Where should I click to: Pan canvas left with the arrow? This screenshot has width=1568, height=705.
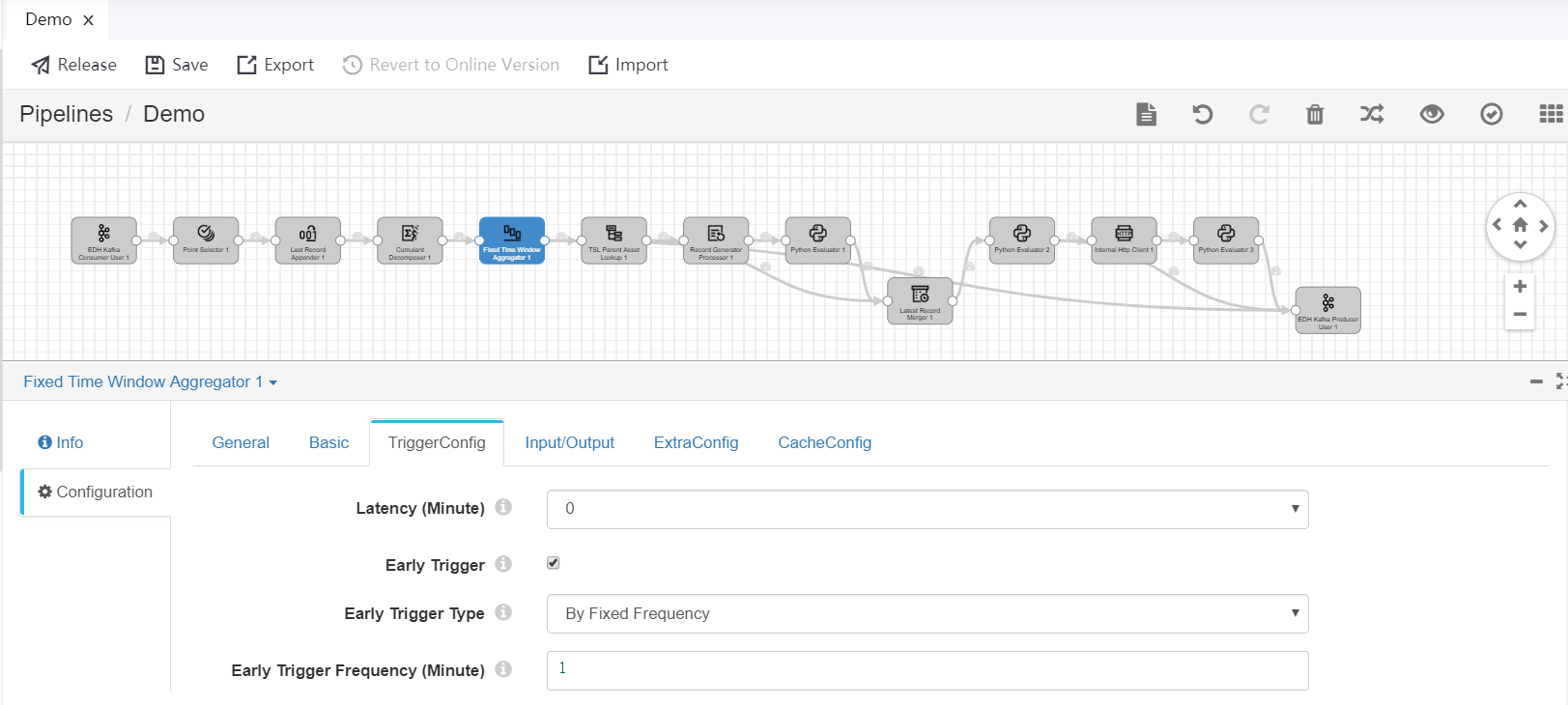coord(1497,225)
